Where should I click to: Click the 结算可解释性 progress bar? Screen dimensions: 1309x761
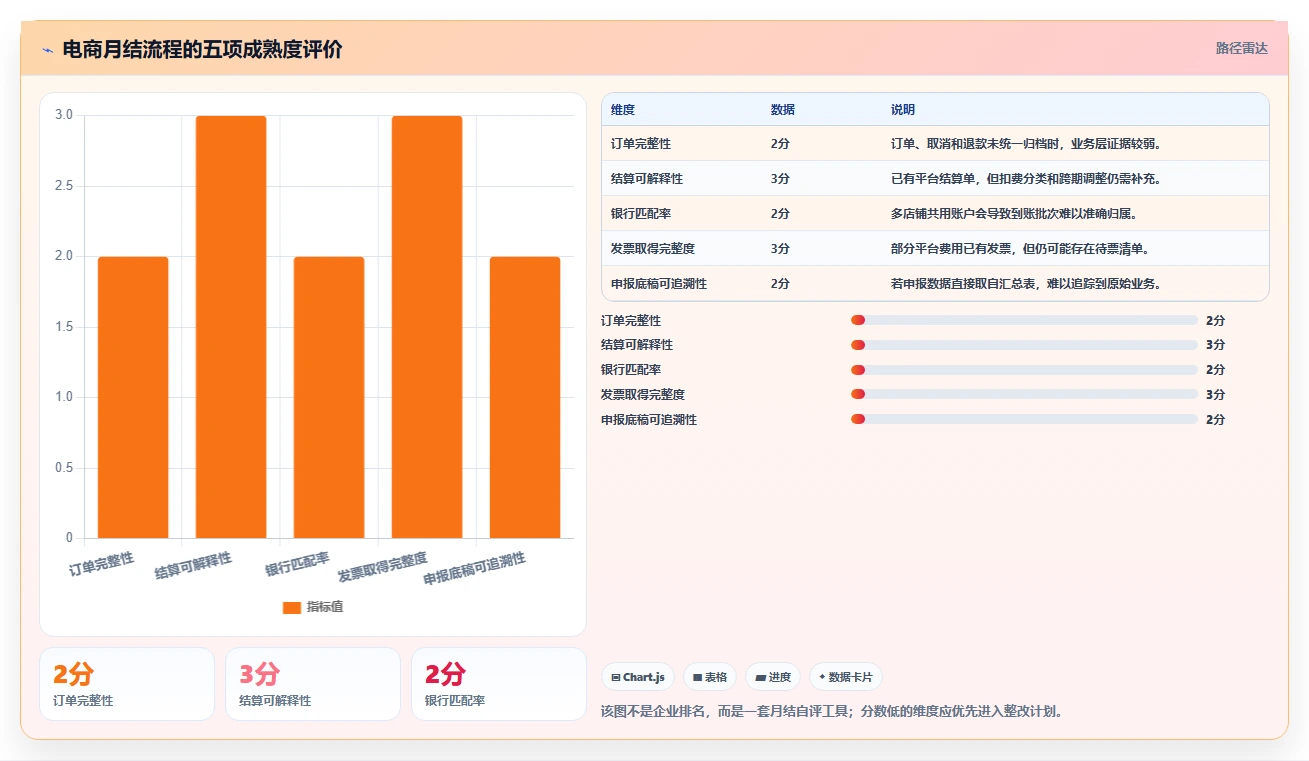pos(1024,345)
